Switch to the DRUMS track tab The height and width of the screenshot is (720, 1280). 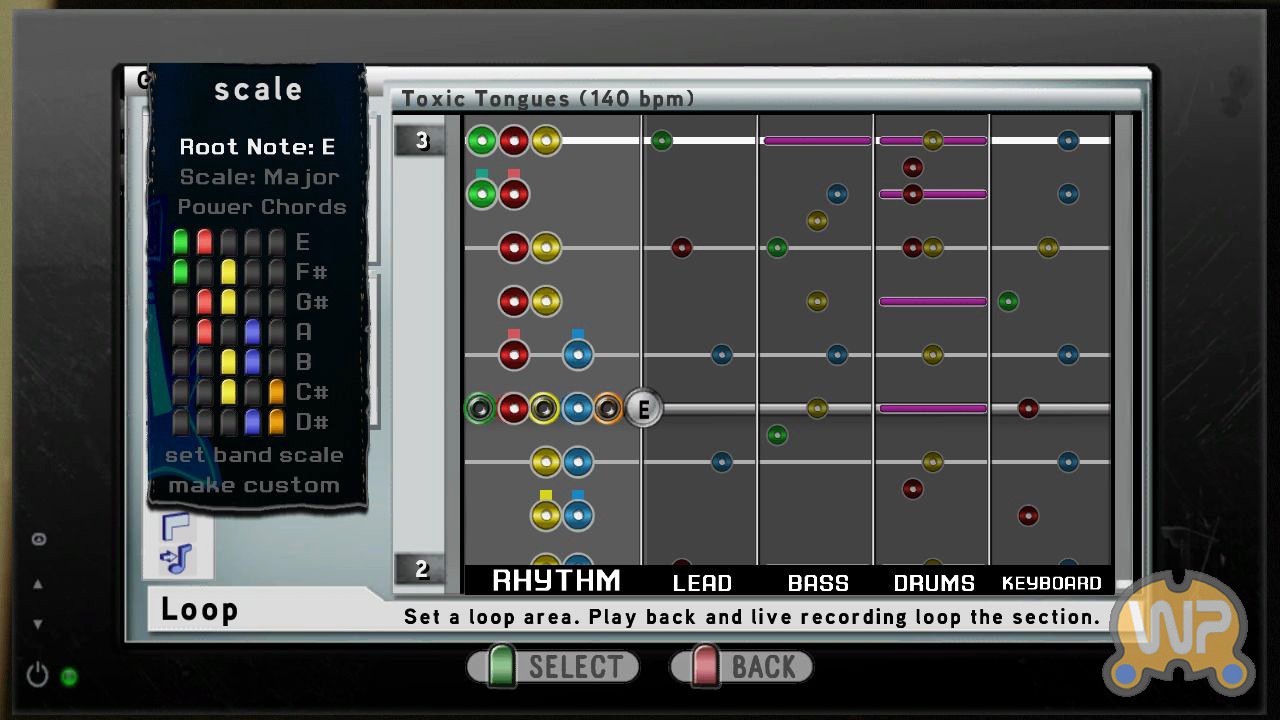click(x=933, y=582)
